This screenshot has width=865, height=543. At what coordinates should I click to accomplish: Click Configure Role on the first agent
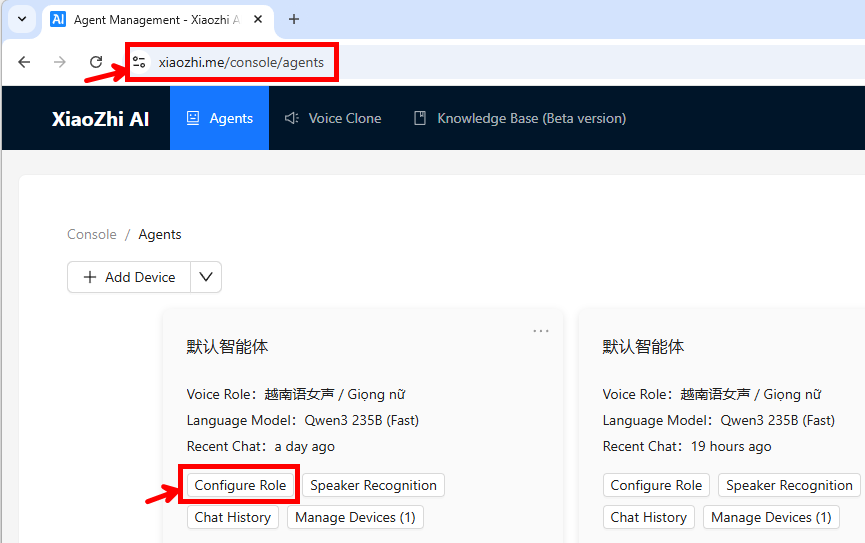coord(240,485)
